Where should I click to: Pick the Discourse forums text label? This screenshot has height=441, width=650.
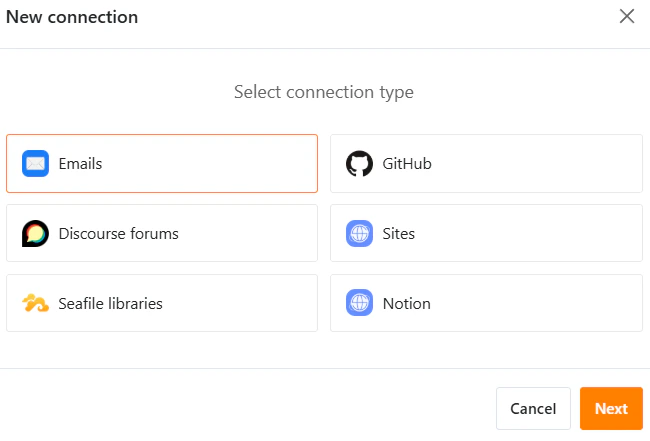[118, 233]
